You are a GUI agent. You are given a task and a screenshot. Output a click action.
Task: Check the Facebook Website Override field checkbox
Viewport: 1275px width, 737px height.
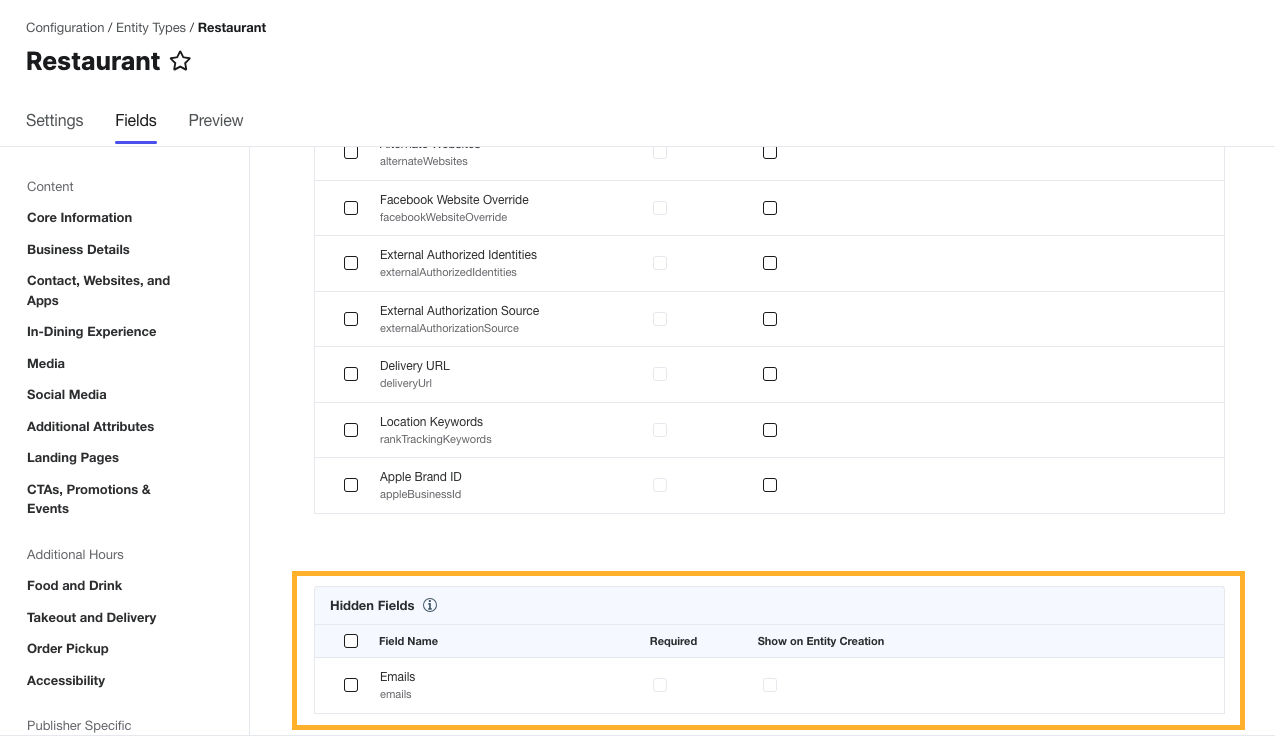tap(351, 208)
